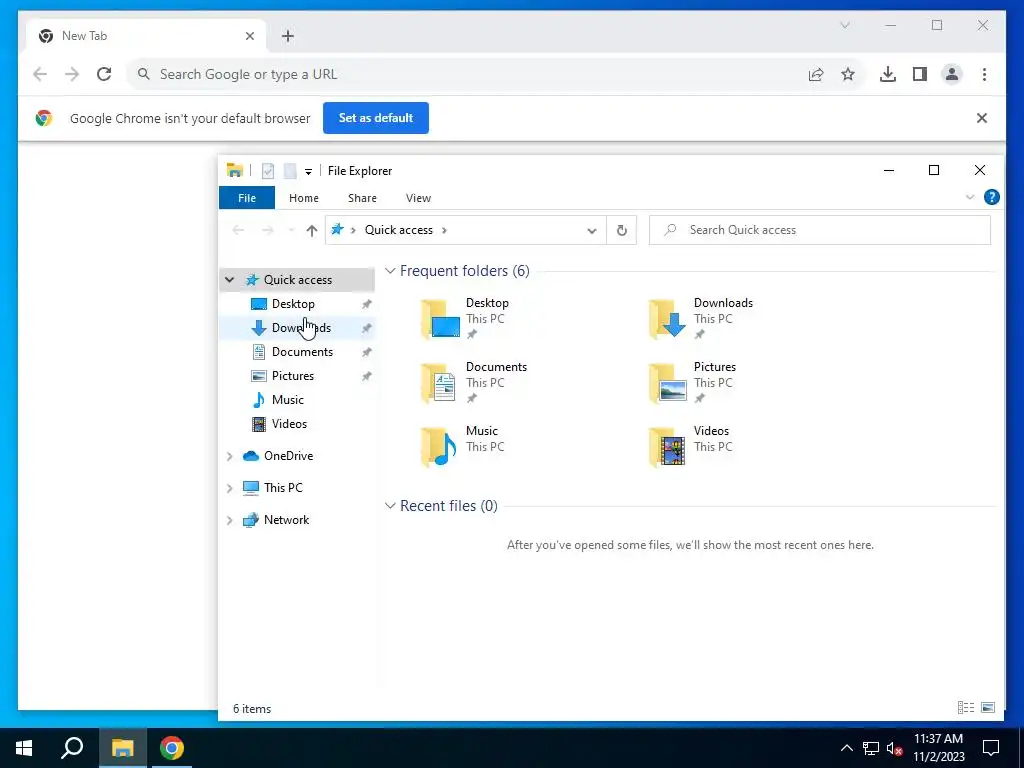The width and height of the screenshot is (1024, 768).
Task: Expand the OneDrive tree node
Action: [x=229, y=456]
